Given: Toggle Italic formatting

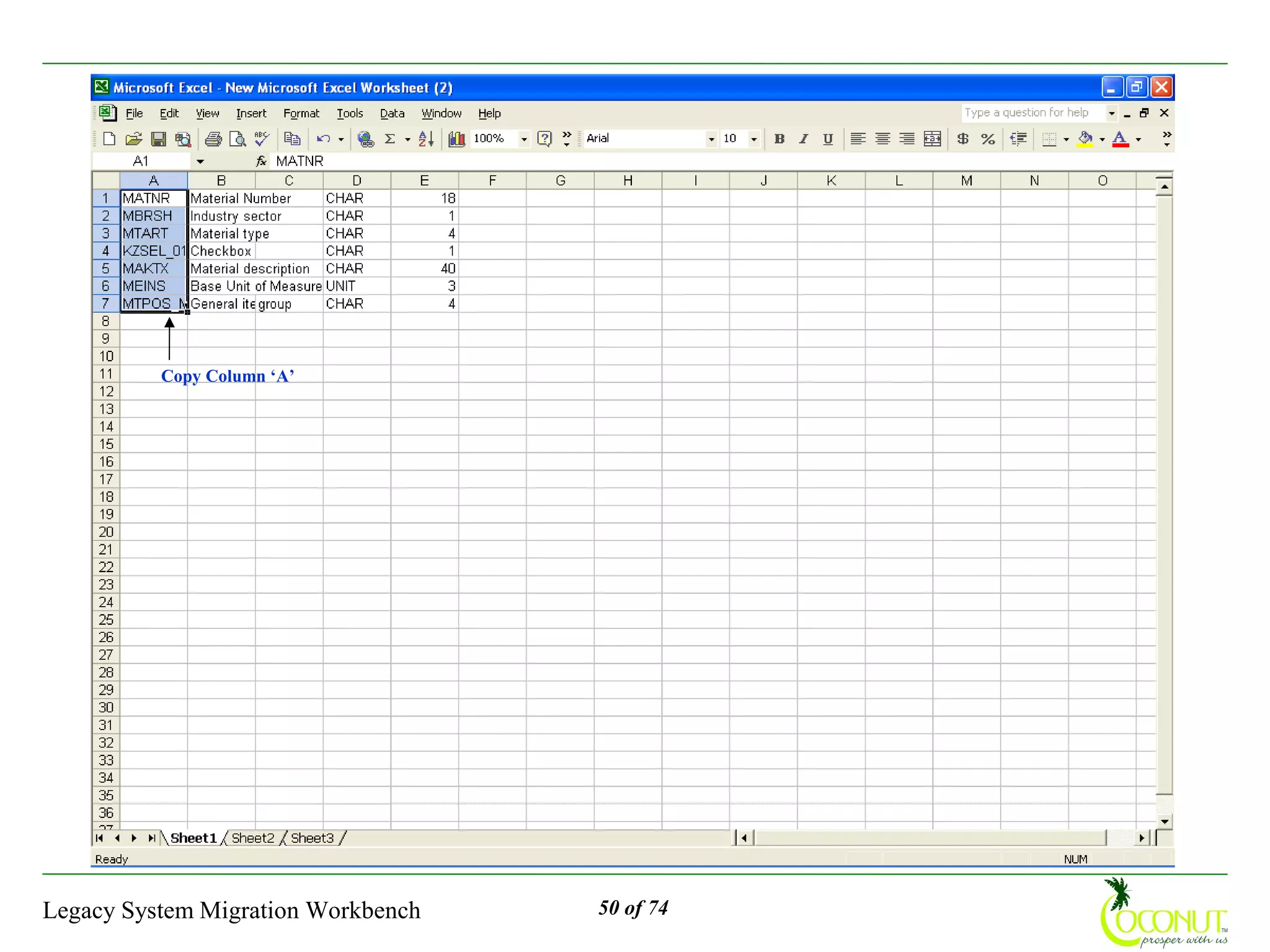Looking at the screenshot, I should 804,139.
